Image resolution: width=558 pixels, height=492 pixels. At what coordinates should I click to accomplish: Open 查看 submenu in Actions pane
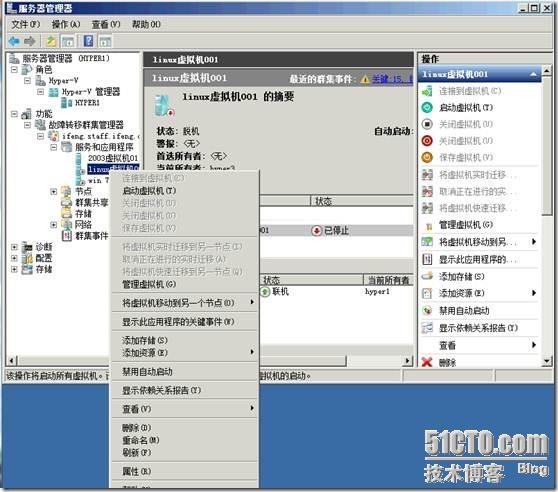[480, 345]
